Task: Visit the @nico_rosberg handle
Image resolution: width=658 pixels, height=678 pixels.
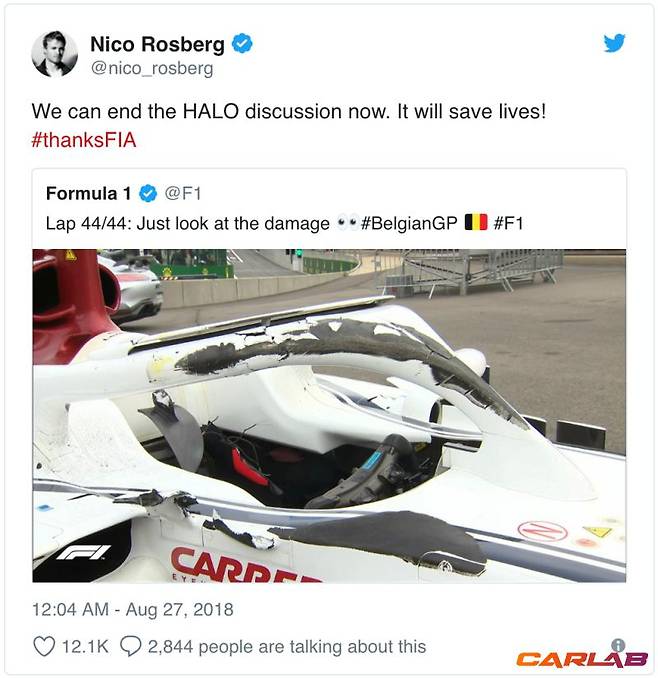Action: pos(152,68)
